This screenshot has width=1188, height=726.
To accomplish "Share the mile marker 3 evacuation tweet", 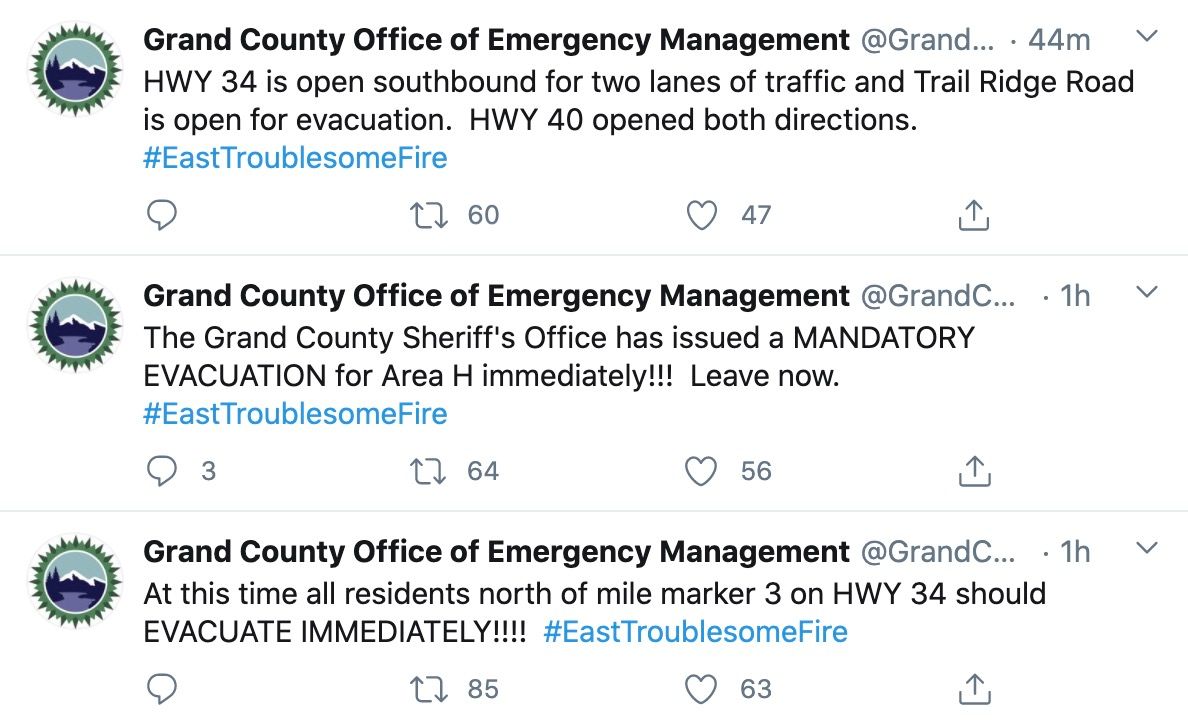I will (x=974, y=689).
